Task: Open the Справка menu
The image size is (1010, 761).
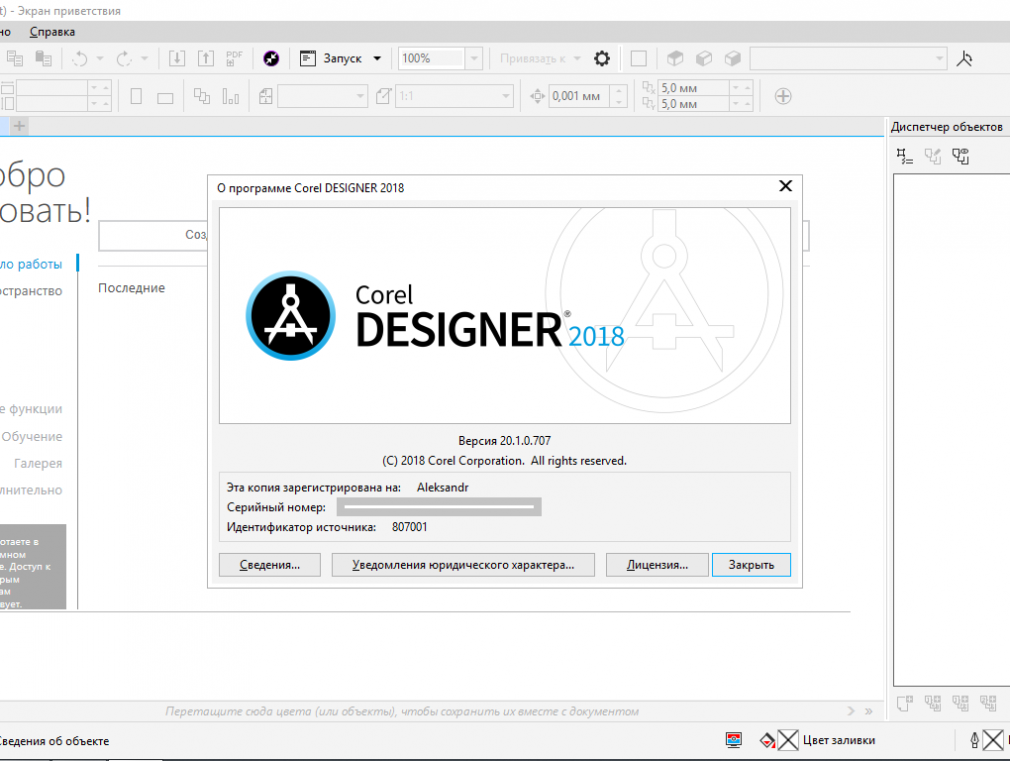Action: pyautogui.click(x=52, y=32)
